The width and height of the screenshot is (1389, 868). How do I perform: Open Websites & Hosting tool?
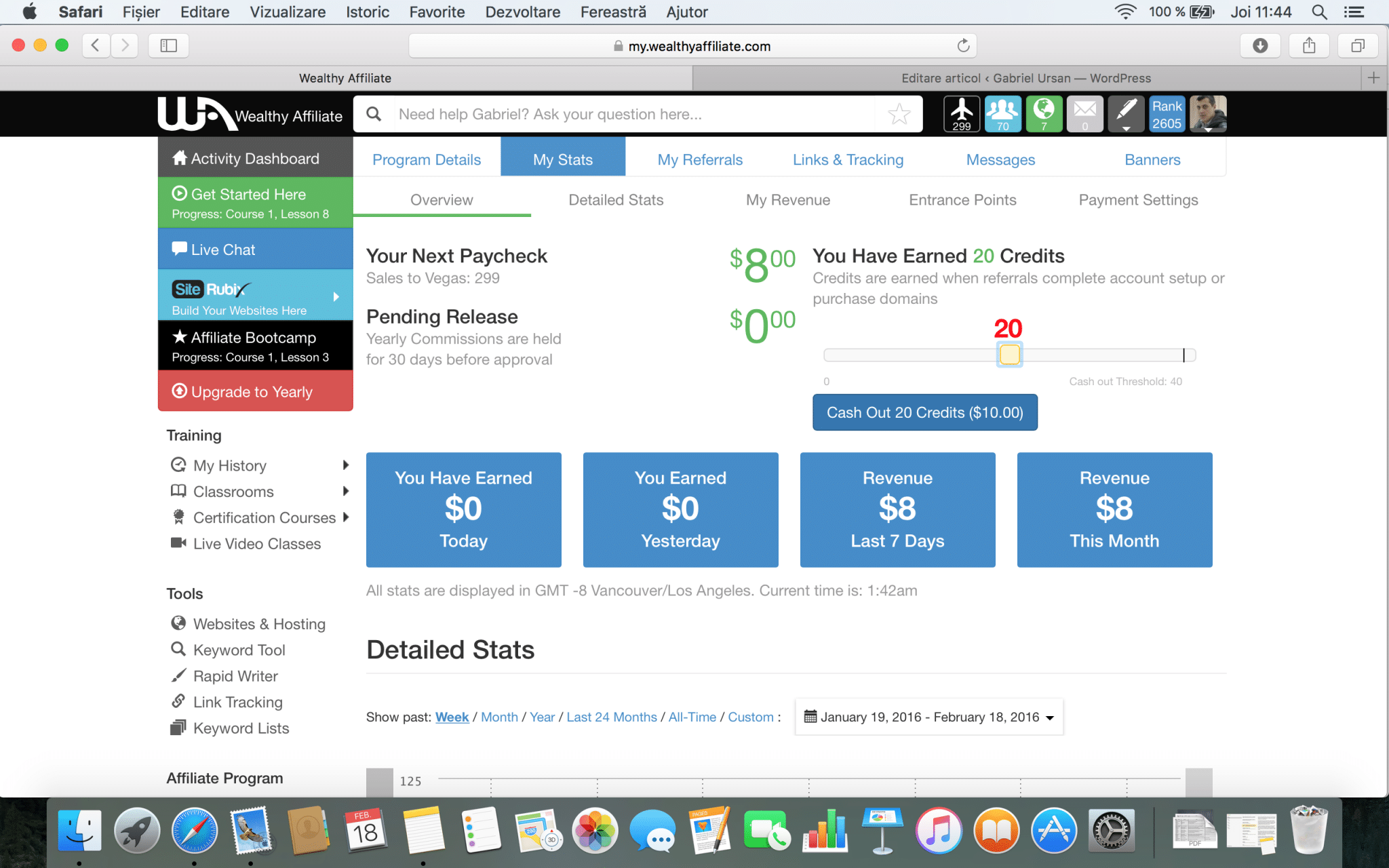[259, 624]
